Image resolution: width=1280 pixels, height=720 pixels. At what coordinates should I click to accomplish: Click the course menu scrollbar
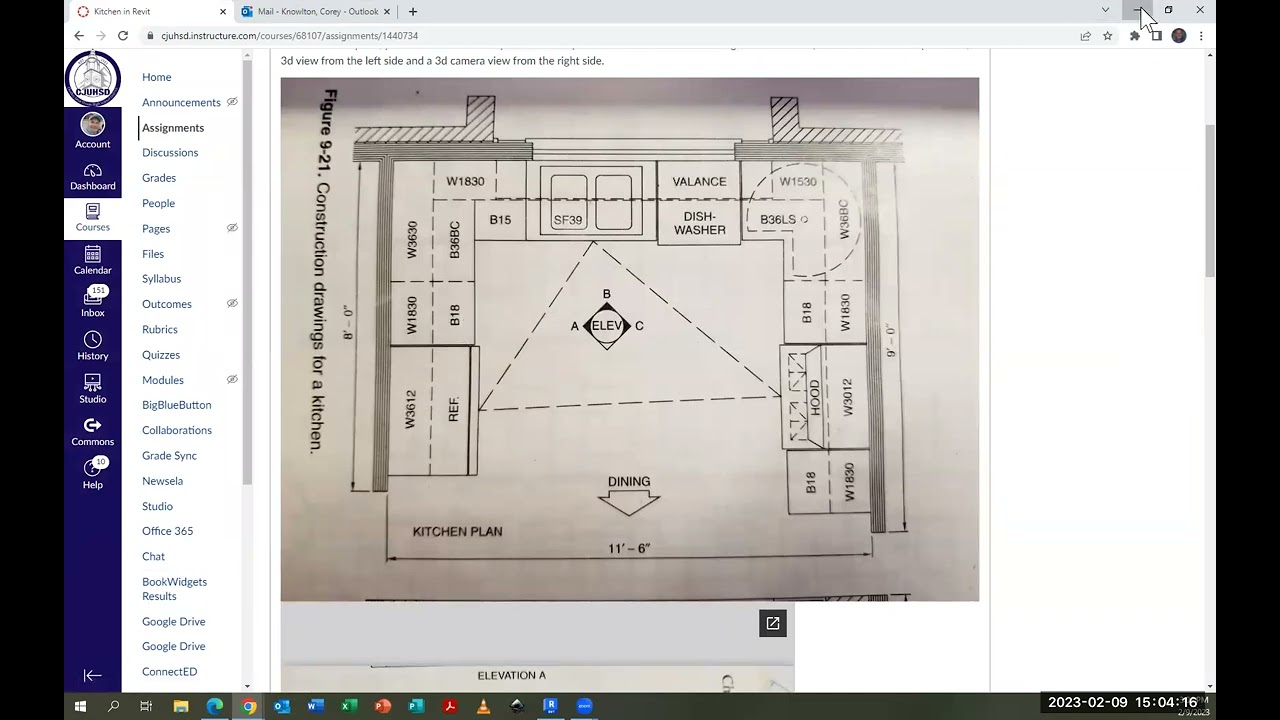coord(247,270)
